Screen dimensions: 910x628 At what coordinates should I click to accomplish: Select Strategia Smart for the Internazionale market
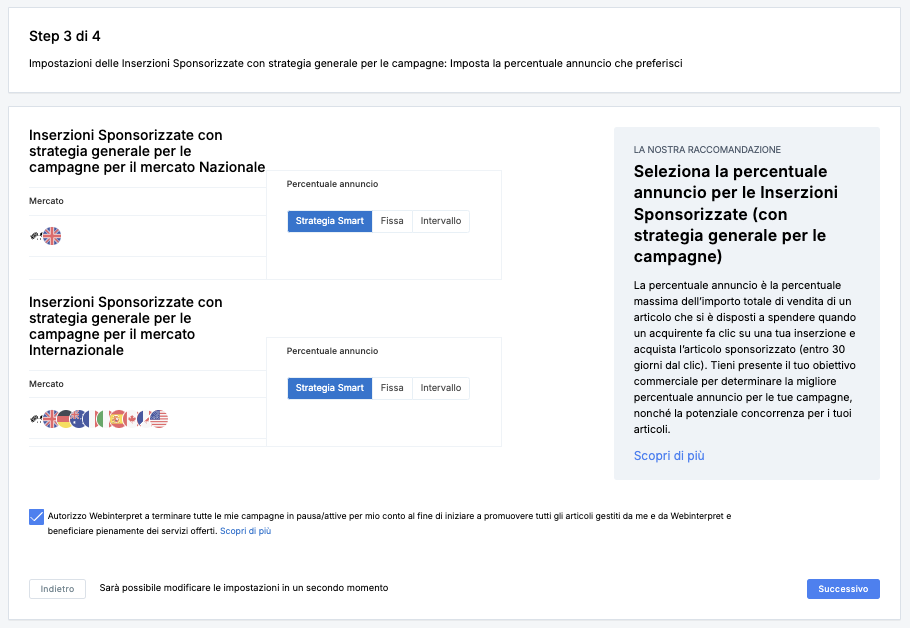point(330,388)
